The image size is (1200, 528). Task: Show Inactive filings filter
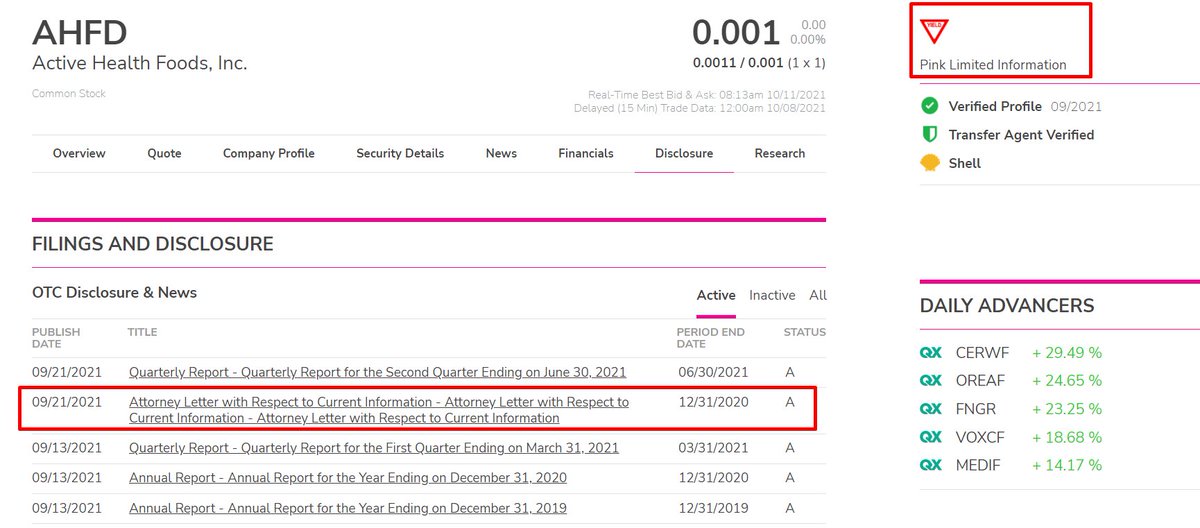[772, 295]
